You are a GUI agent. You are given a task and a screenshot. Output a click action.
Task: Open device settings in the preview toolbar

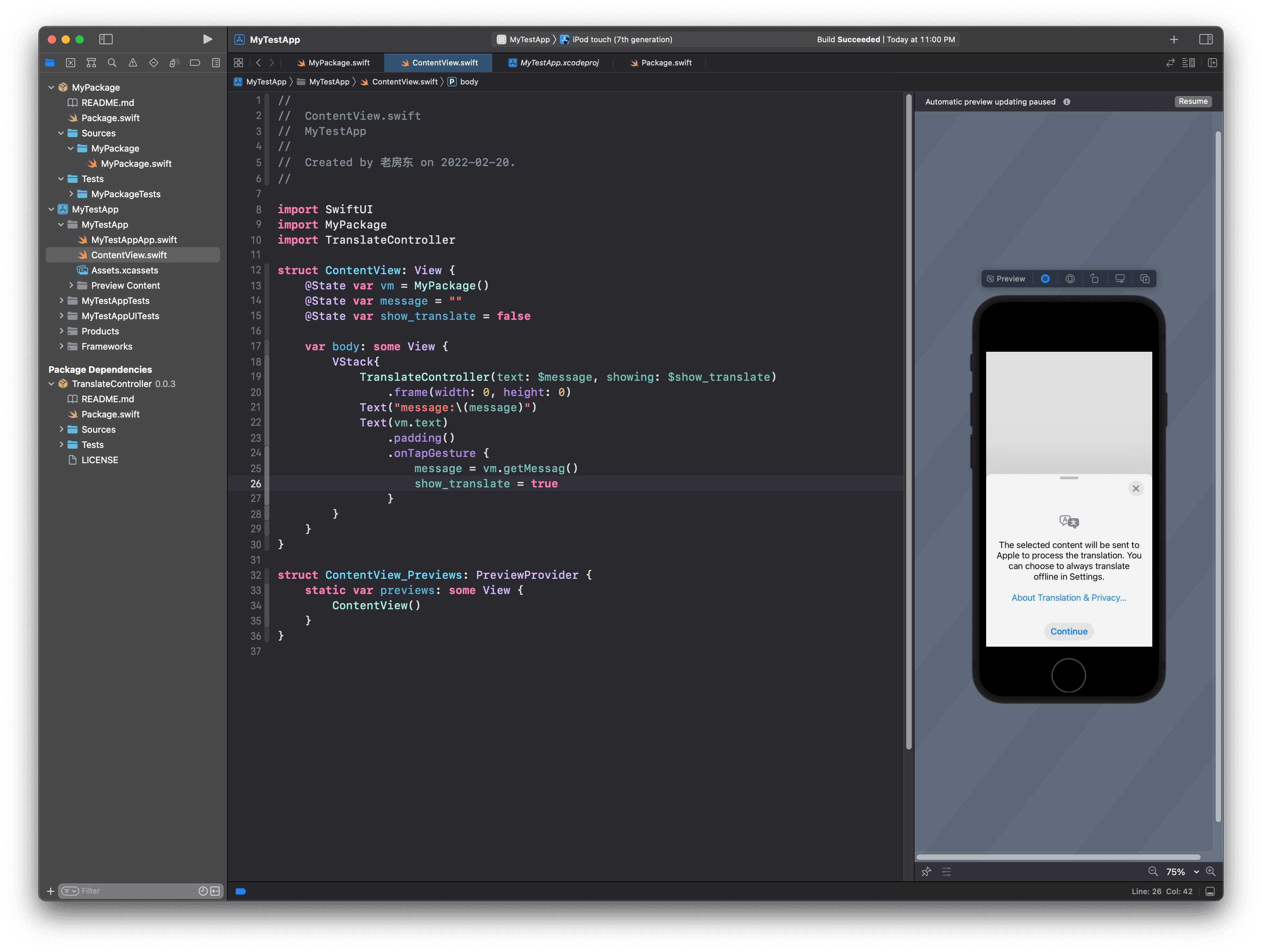click(x=1120, y=279)
